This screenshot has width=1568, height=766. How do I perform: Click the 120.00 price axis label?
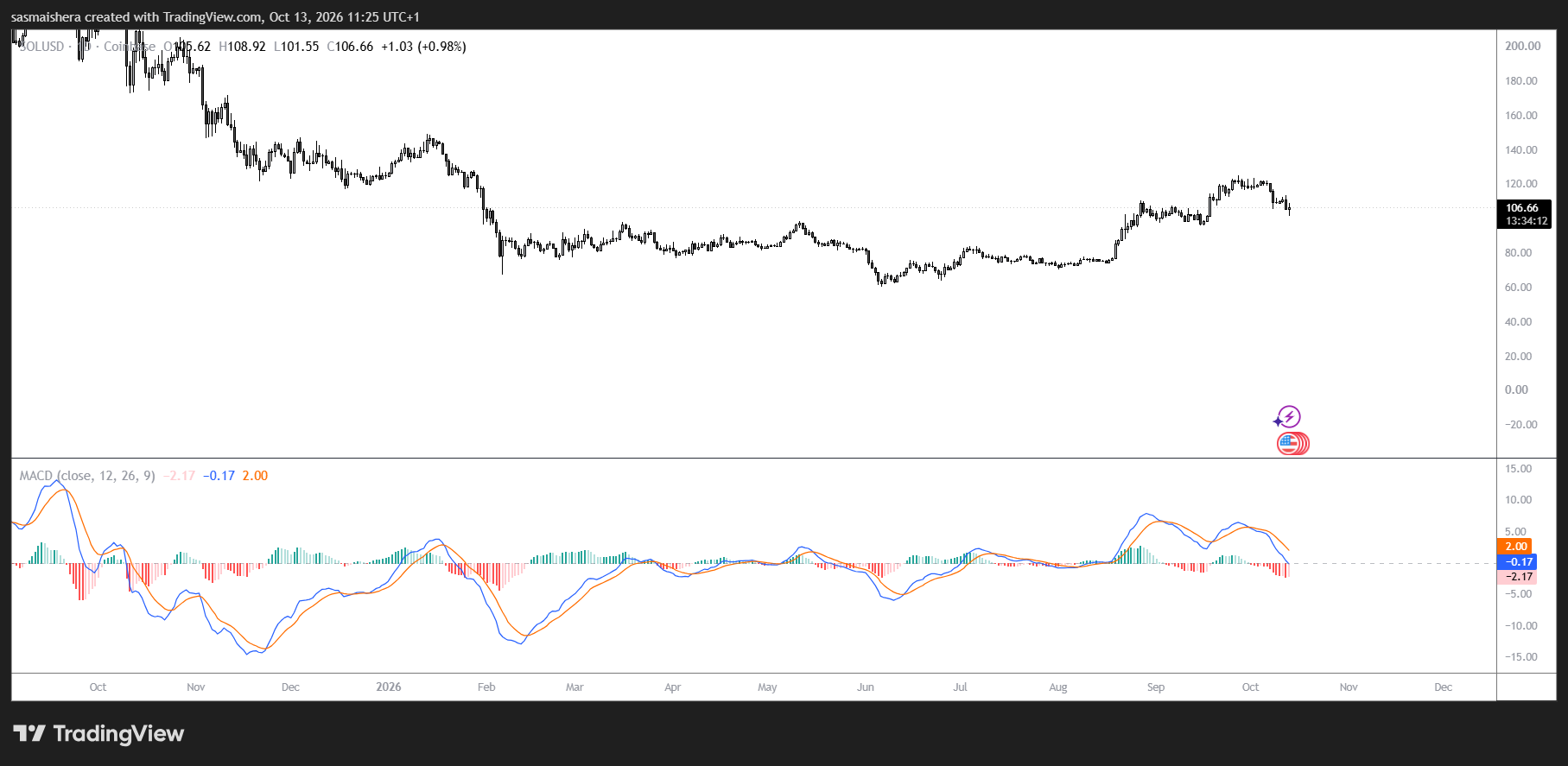coord(1521,184)
